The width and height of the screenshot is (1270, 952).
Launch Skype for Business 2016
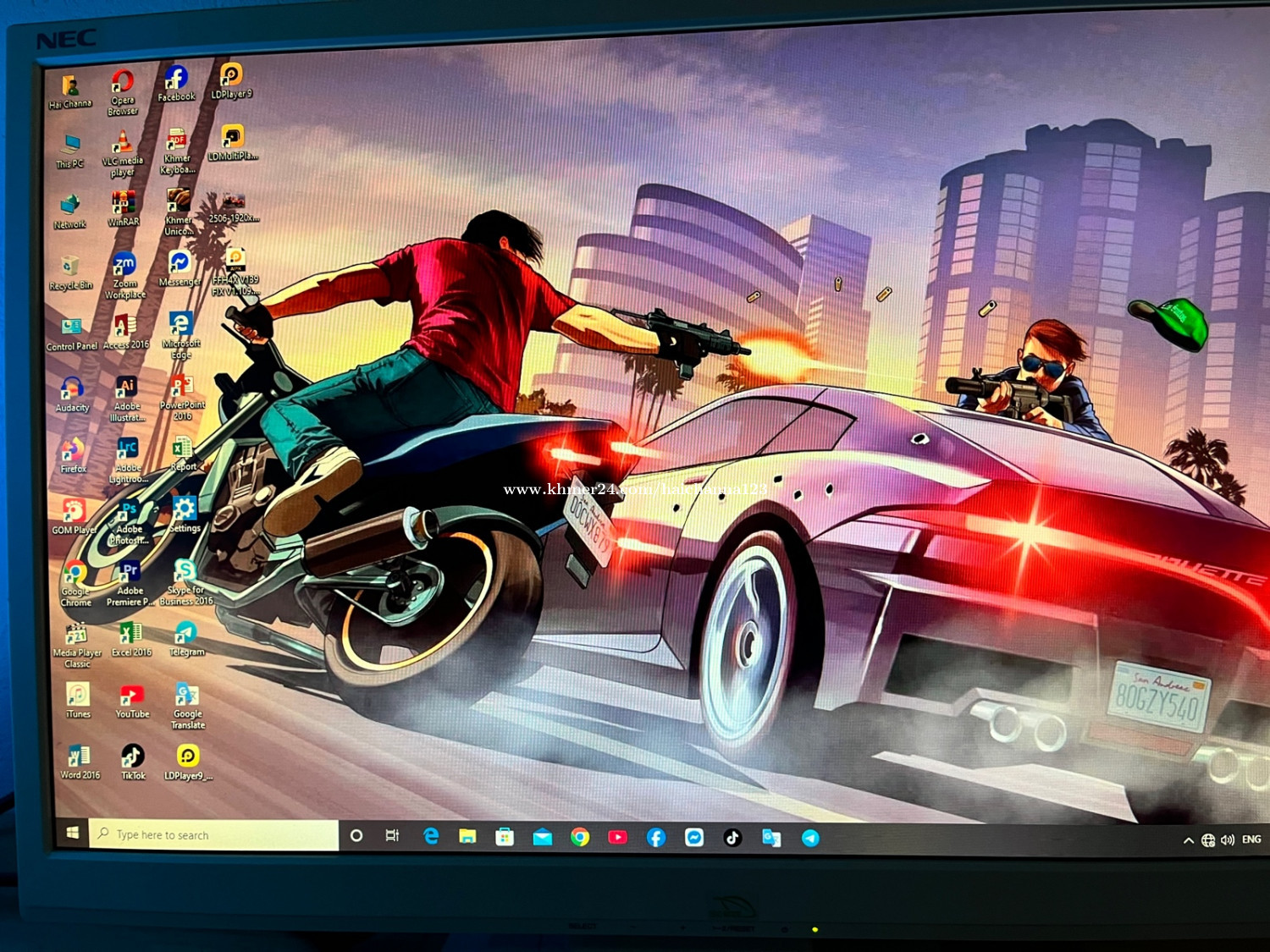pyautogui.click(x=185, y=582)
